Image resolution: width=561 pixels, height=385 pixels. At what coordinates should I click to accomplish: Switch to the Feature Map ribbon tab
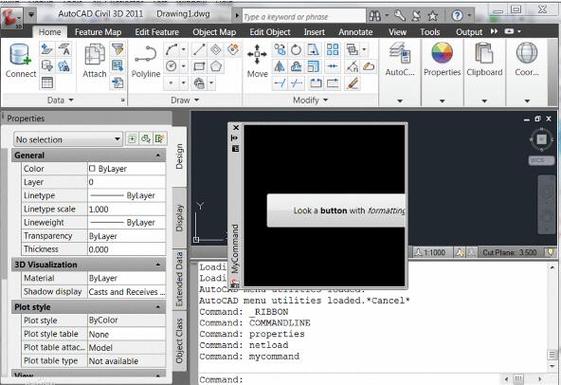(98, 32)
